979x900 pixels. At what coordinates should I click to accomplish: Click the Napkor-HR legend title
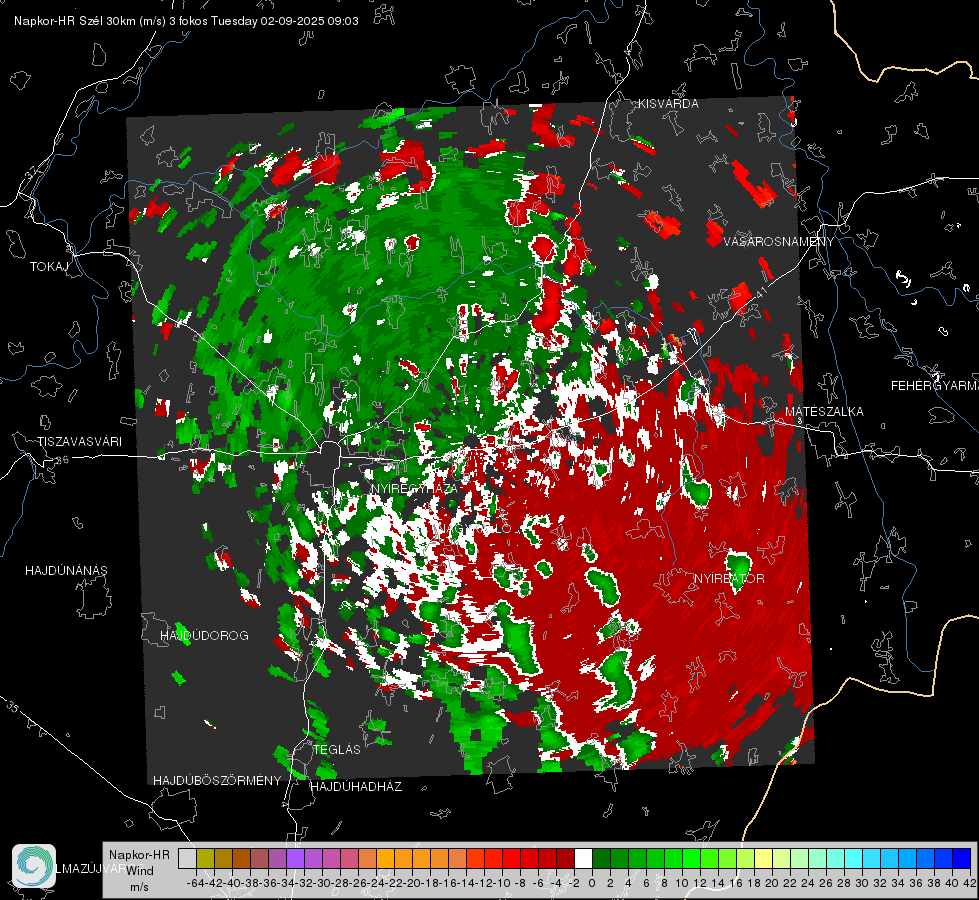click(x=139, y=855)
